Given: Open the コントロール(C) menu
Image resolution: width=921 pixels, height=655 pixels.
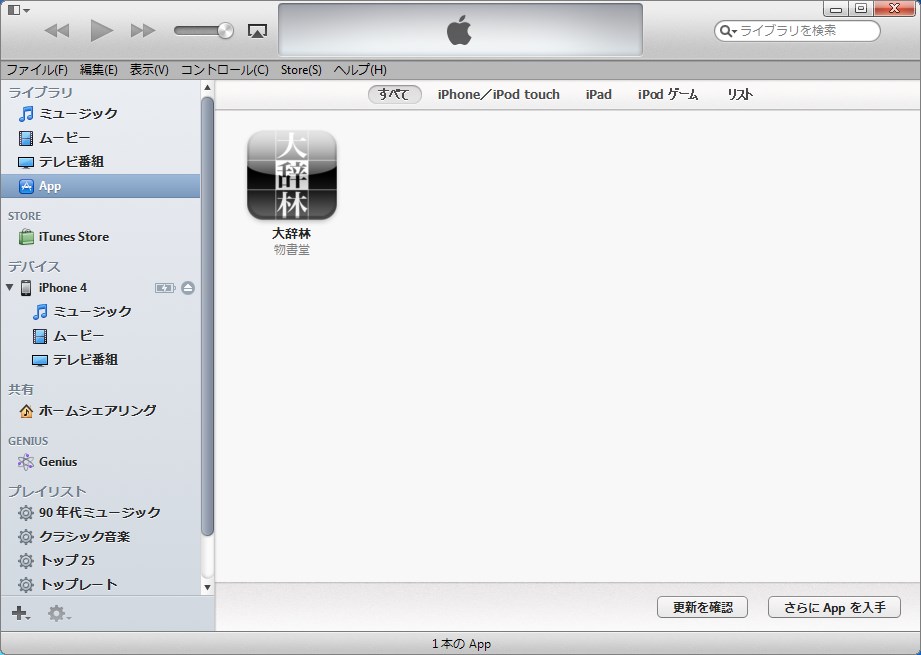Looking at the screenshot, I should [x=224, y=69].
